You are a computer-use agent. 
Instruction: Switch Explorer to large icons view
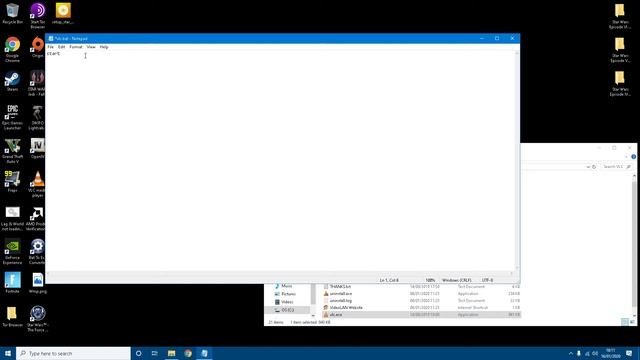pos(632,322)
